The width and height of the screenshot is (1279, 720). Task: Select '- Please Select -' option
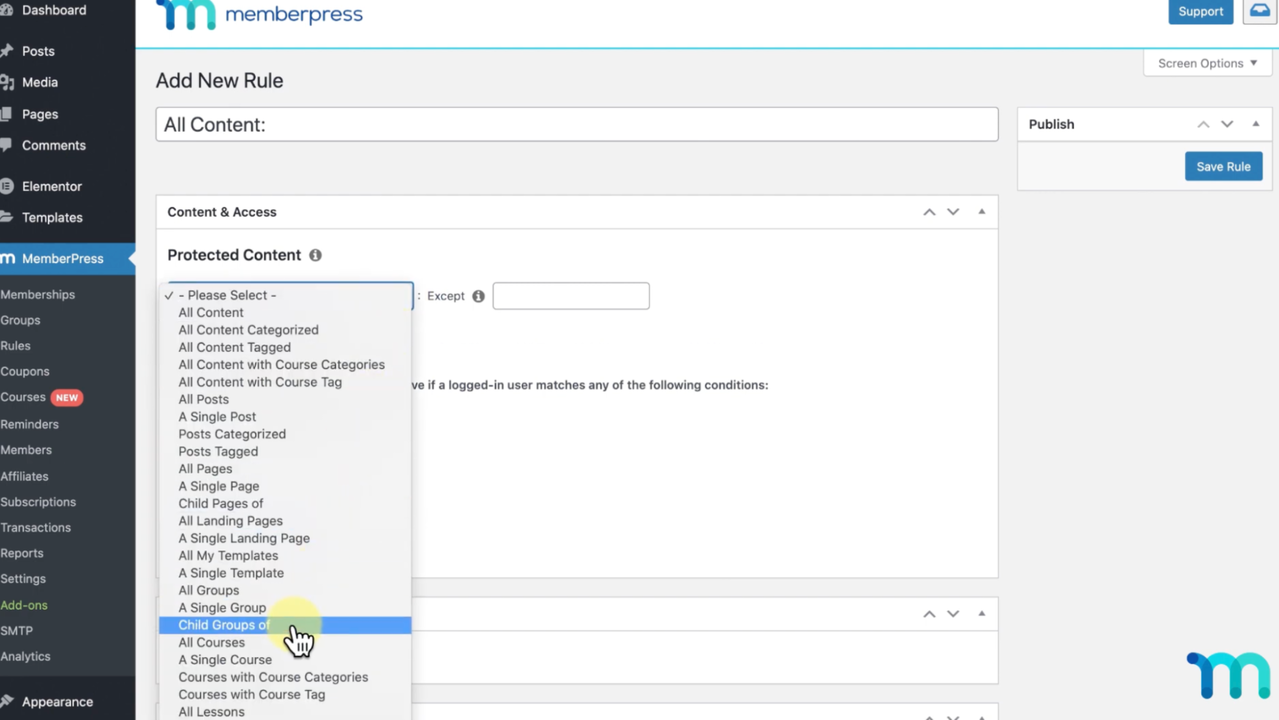click(x=285, y=295)
